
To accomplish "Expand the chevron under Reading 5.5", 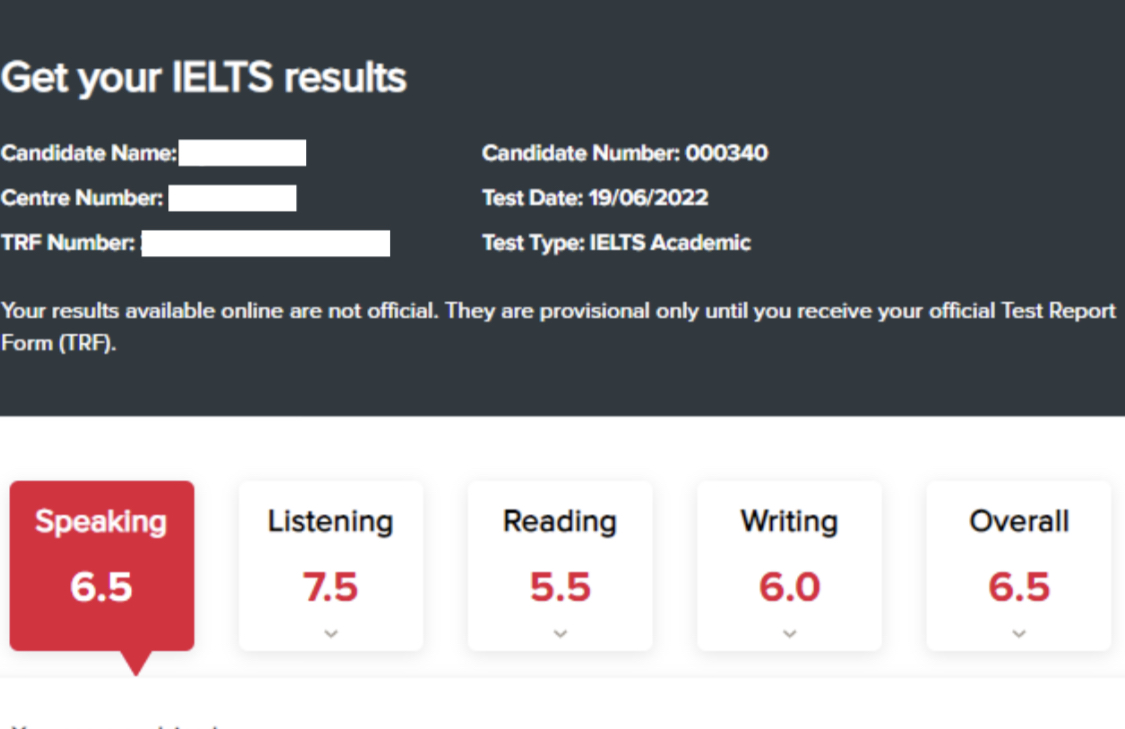I will click(x=560, y=634).
